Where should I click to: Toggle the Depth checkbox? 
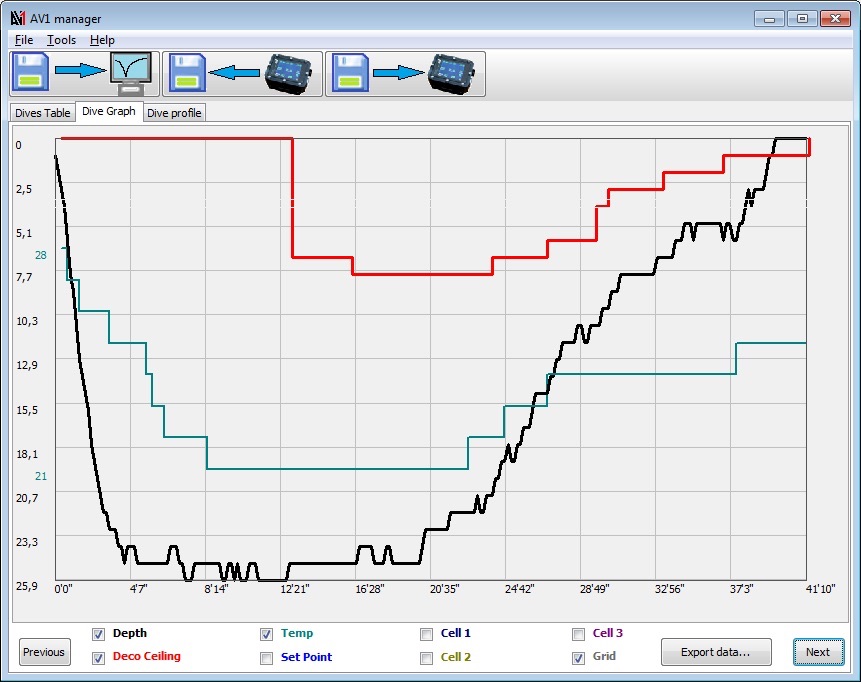[98, 634]
